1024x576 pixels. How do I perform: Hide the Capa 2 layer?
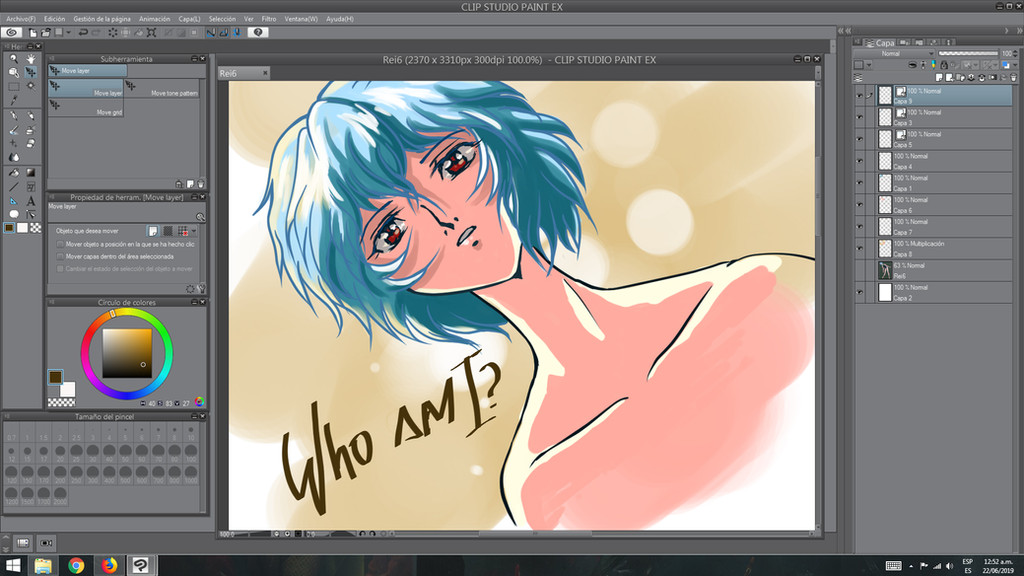coord(859,293)
